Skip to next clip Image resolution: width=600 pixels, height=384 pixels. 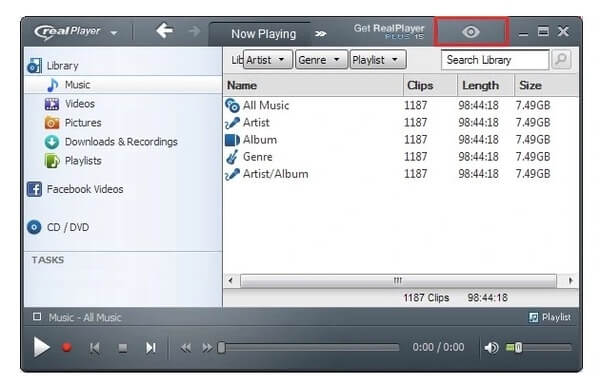[x=151, y=348]
